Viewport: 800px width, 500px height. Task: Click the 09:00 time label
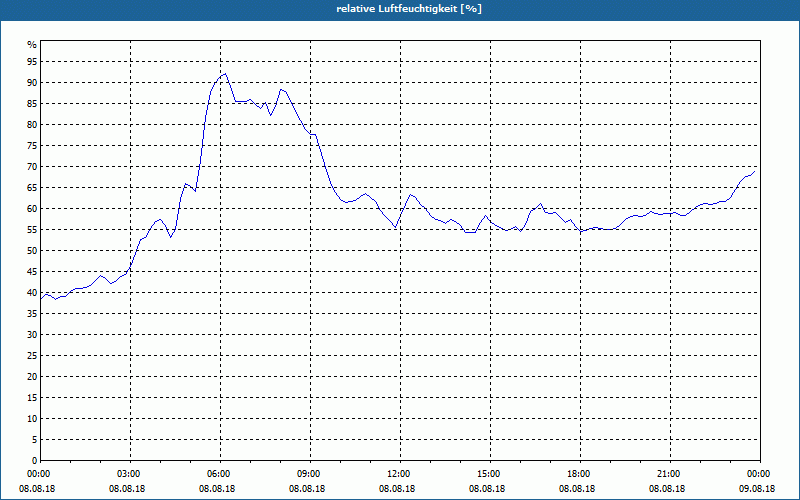tap(310, 474)
